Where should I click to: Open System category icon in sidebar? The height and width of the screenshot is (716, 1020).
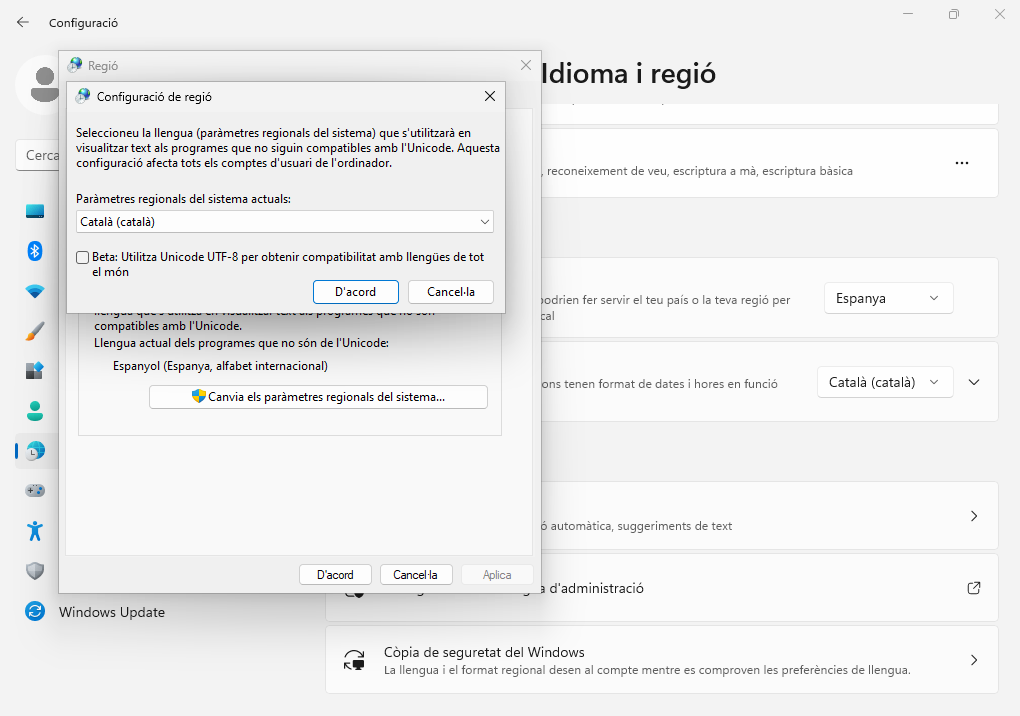coord(35,211)
